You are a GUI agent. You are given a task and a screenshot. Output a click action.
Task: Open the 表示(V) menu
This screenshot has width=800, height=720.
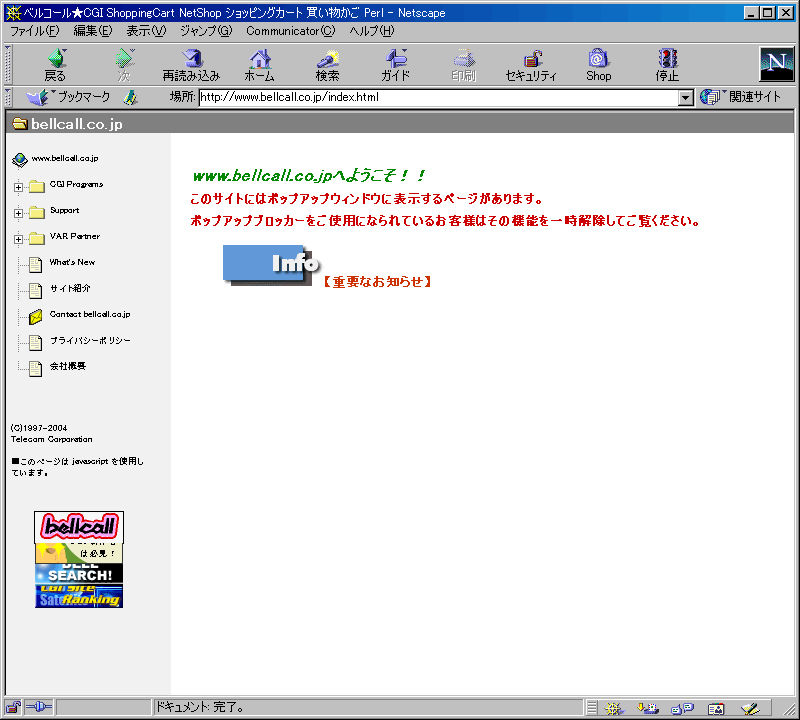tap(146, 31)
